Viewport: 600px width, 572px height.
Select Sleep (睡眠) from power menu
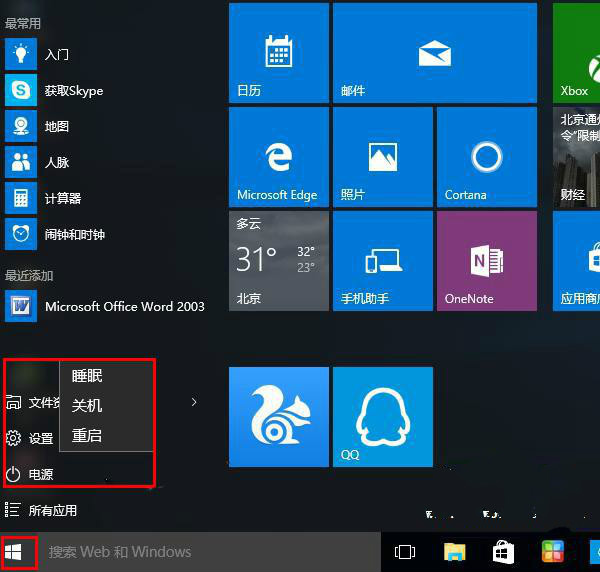coord(88,376)
